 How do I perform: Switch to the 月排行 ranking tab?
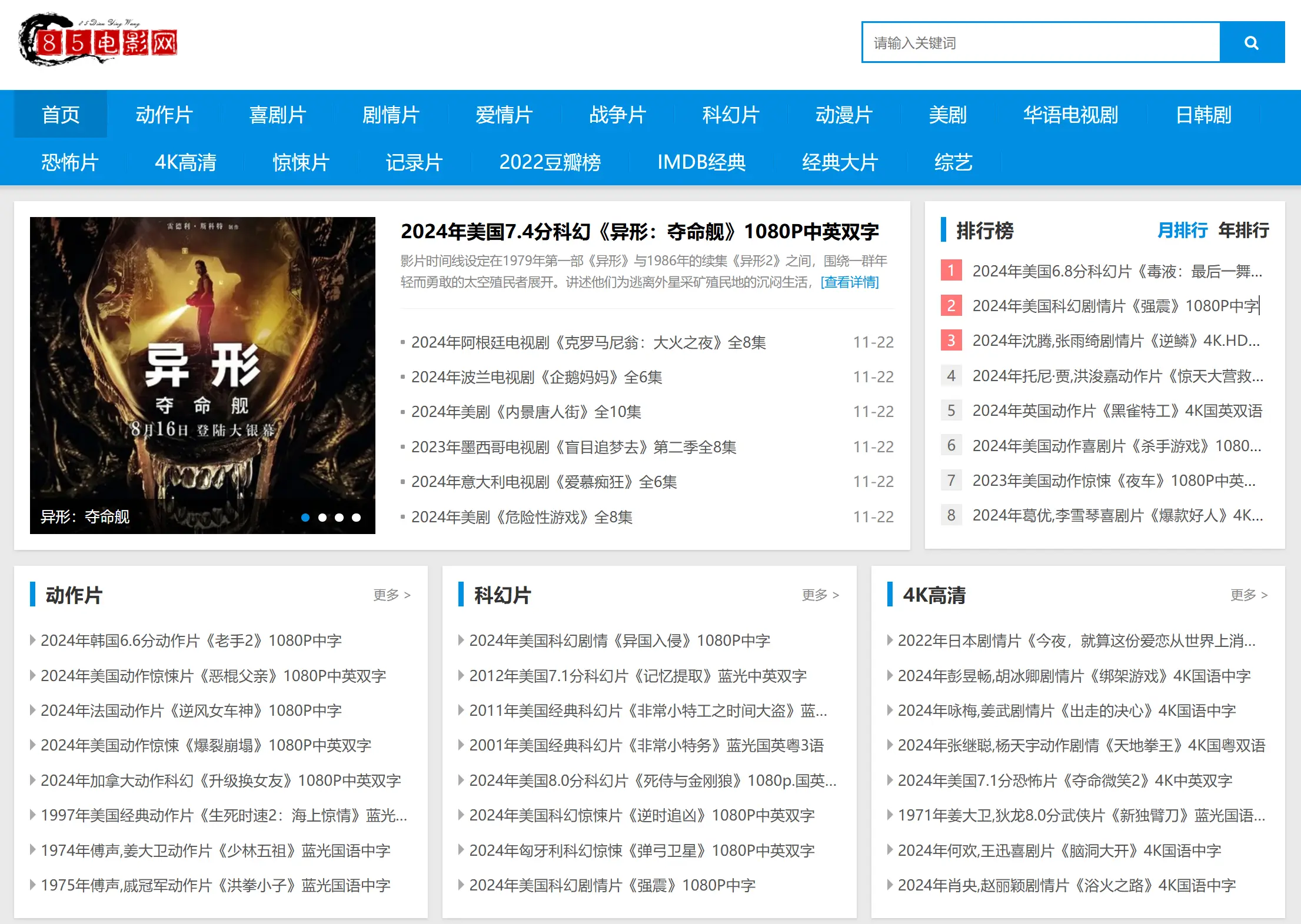1182,230
